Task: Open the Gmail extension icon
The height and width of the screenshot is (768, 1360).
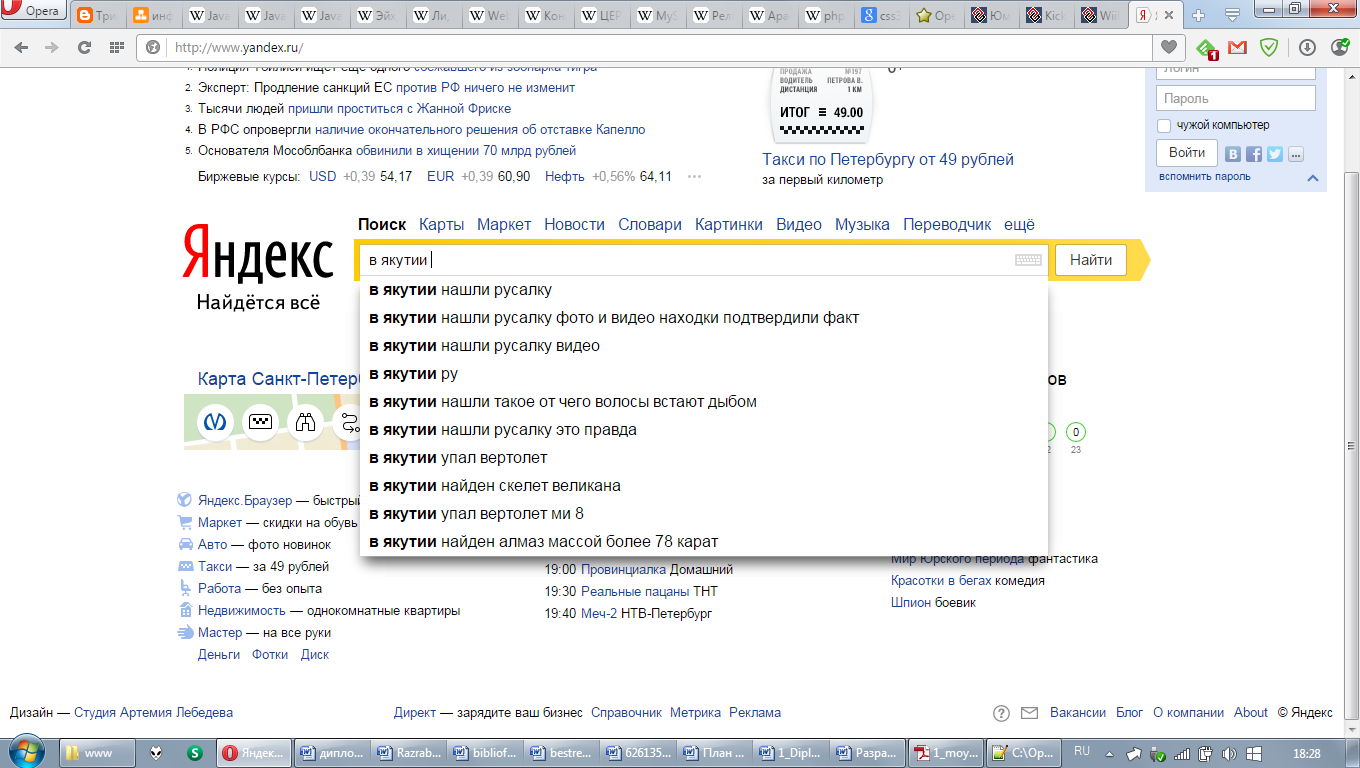Action: coord(1237,47)
